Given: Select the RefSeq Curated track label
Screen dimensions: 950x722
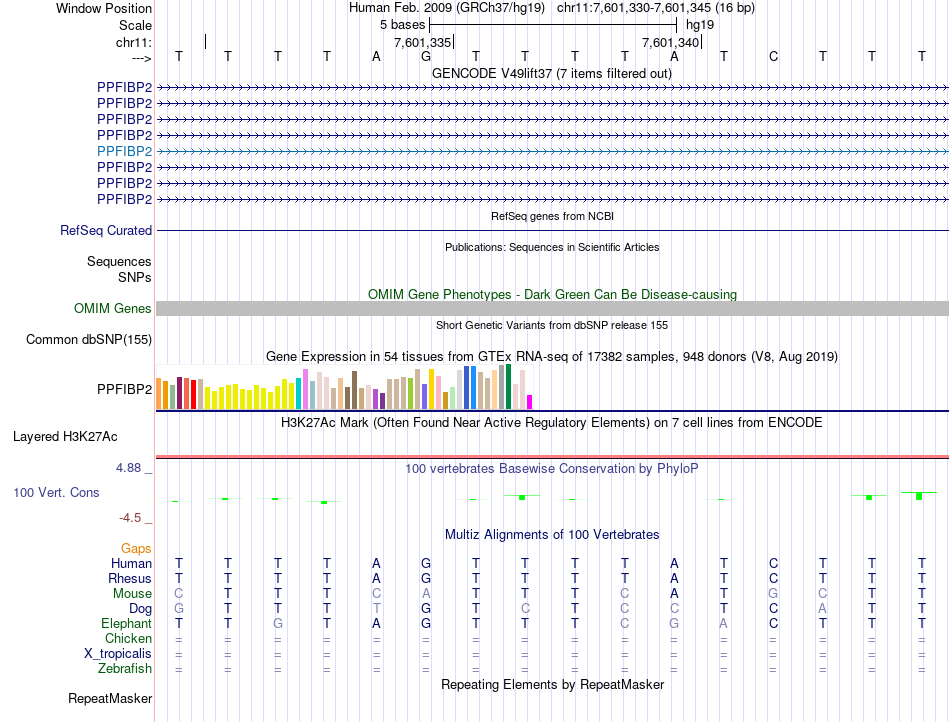Looking at the screenshot, I should coord(106,231).
